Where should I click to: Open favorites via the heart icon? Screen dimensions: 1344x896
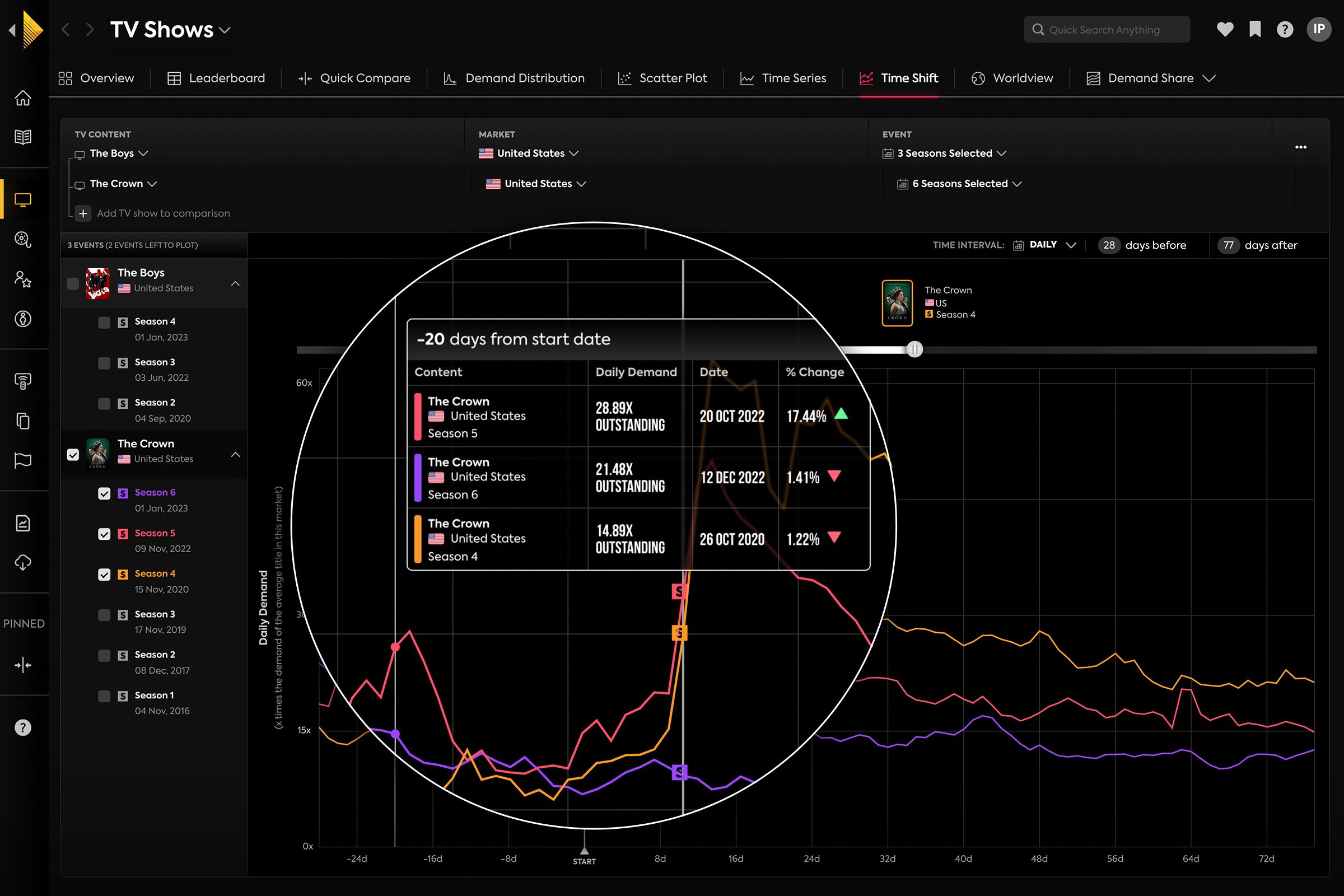coord(1225,30)
